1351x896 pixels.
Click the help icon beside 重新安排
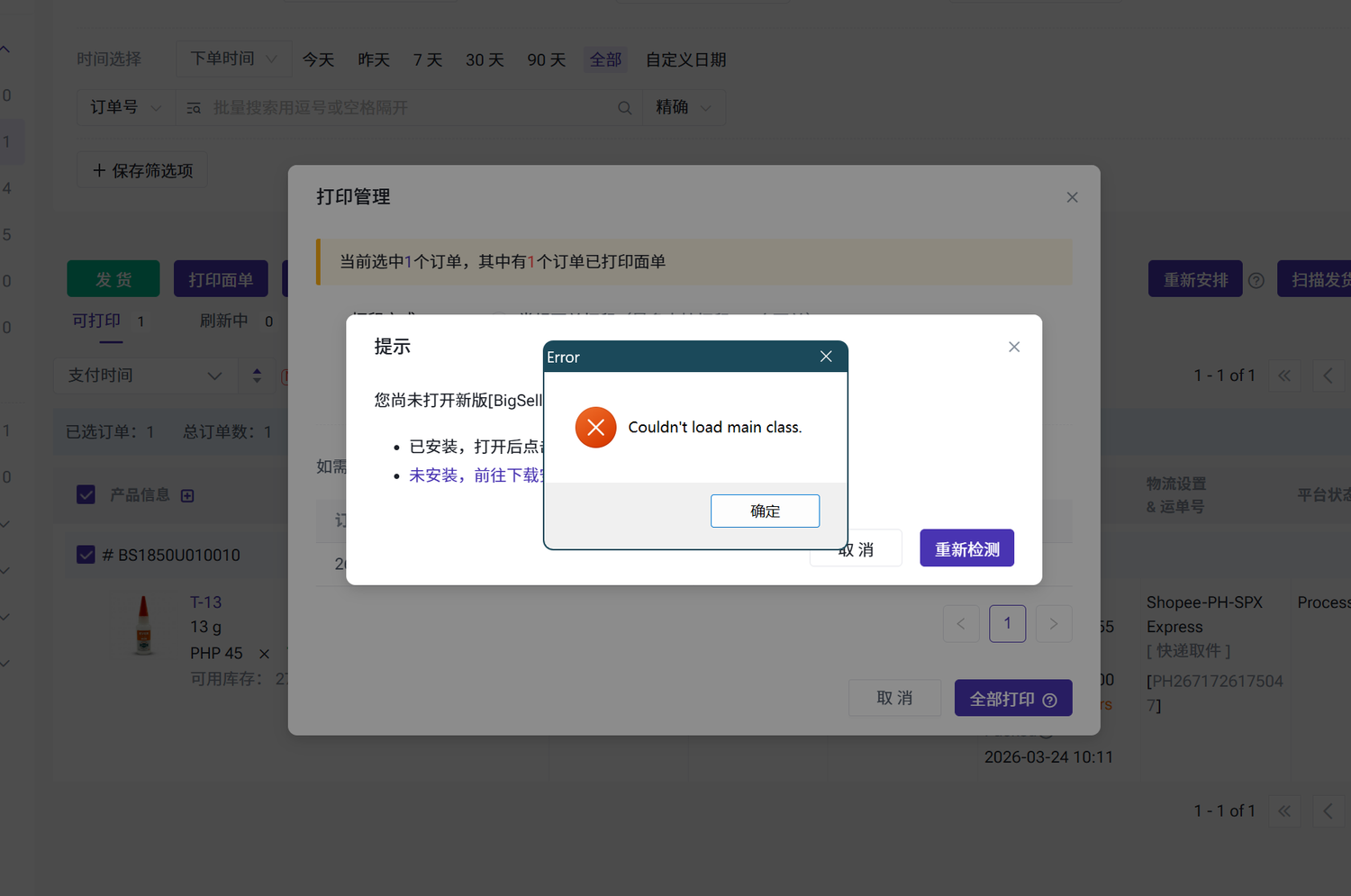[1256, 280]
